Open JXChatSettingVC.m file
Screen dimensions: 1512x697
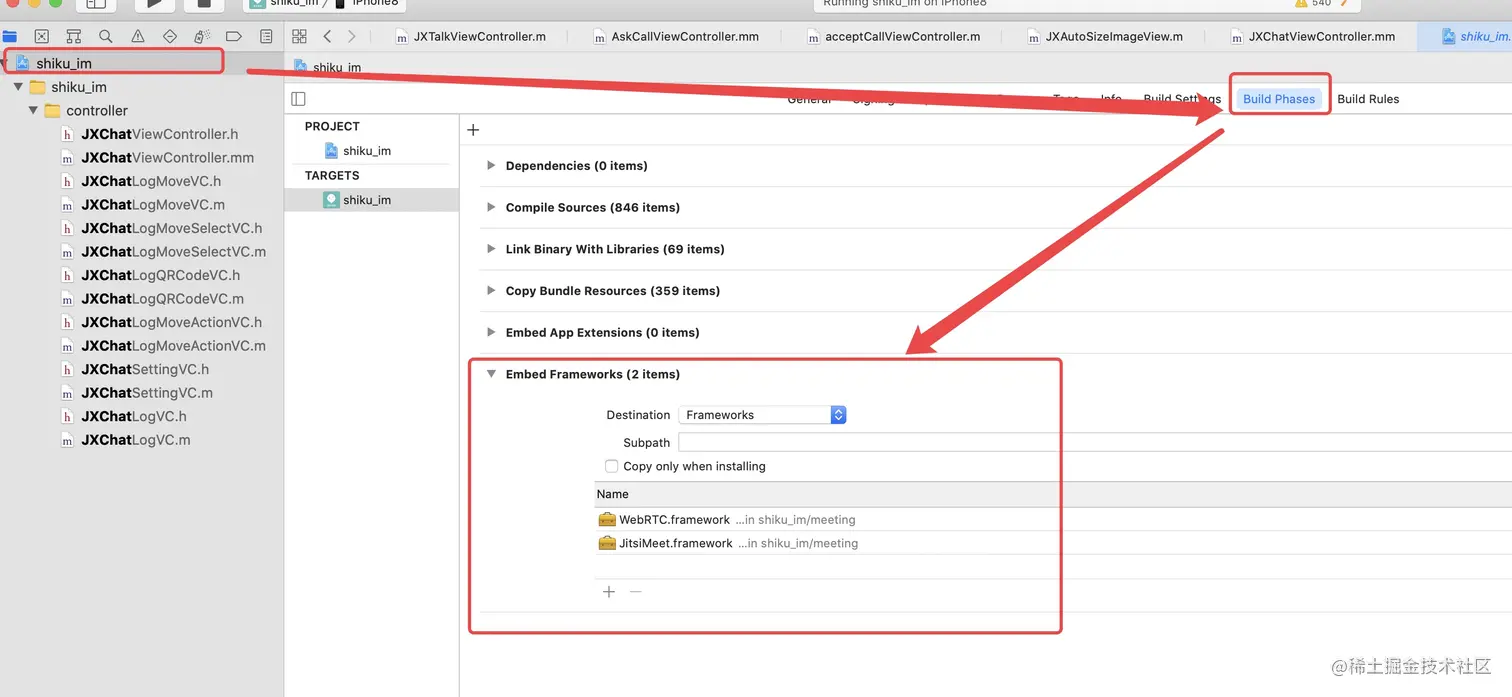pyautogui.click(x=147, y=393)
